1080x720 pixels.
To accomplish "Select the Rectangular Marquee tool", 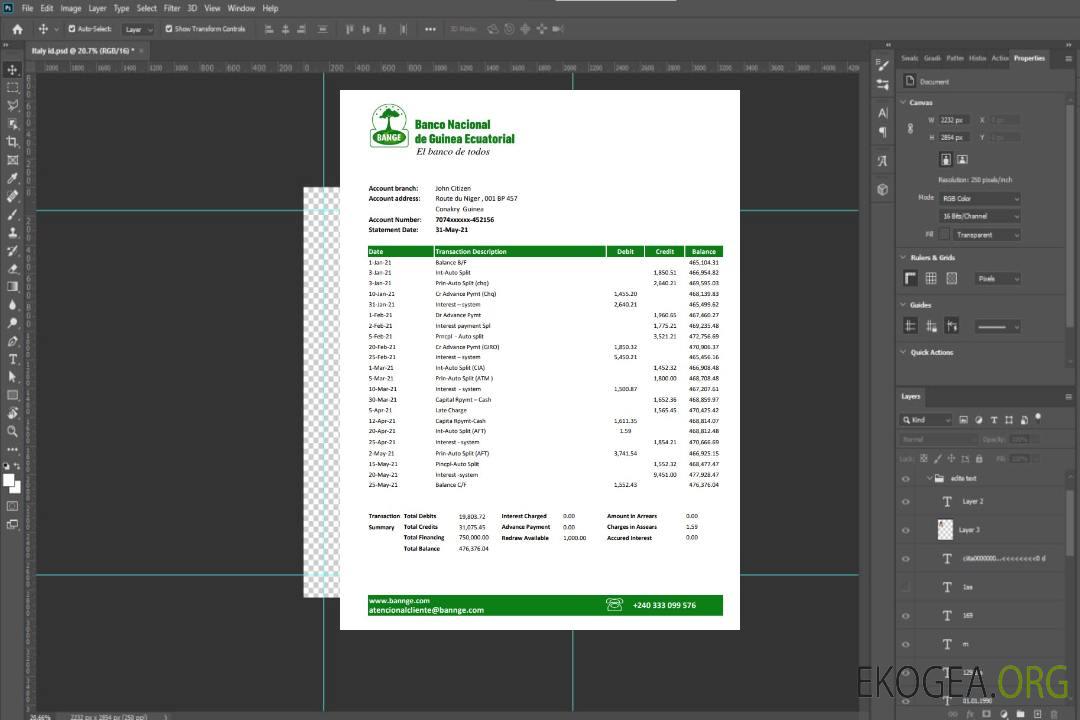I will [x=12, y=88].
